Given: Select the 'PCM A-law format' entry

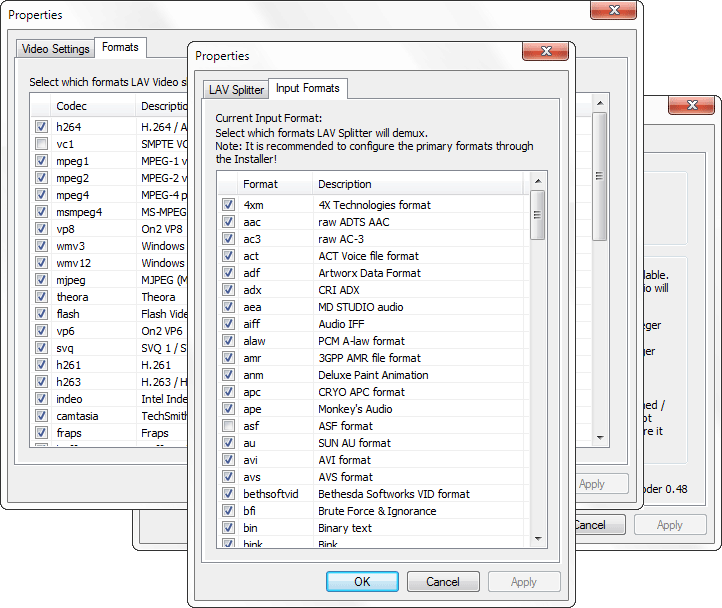Looking at the screenshot, I should [361, 341].
